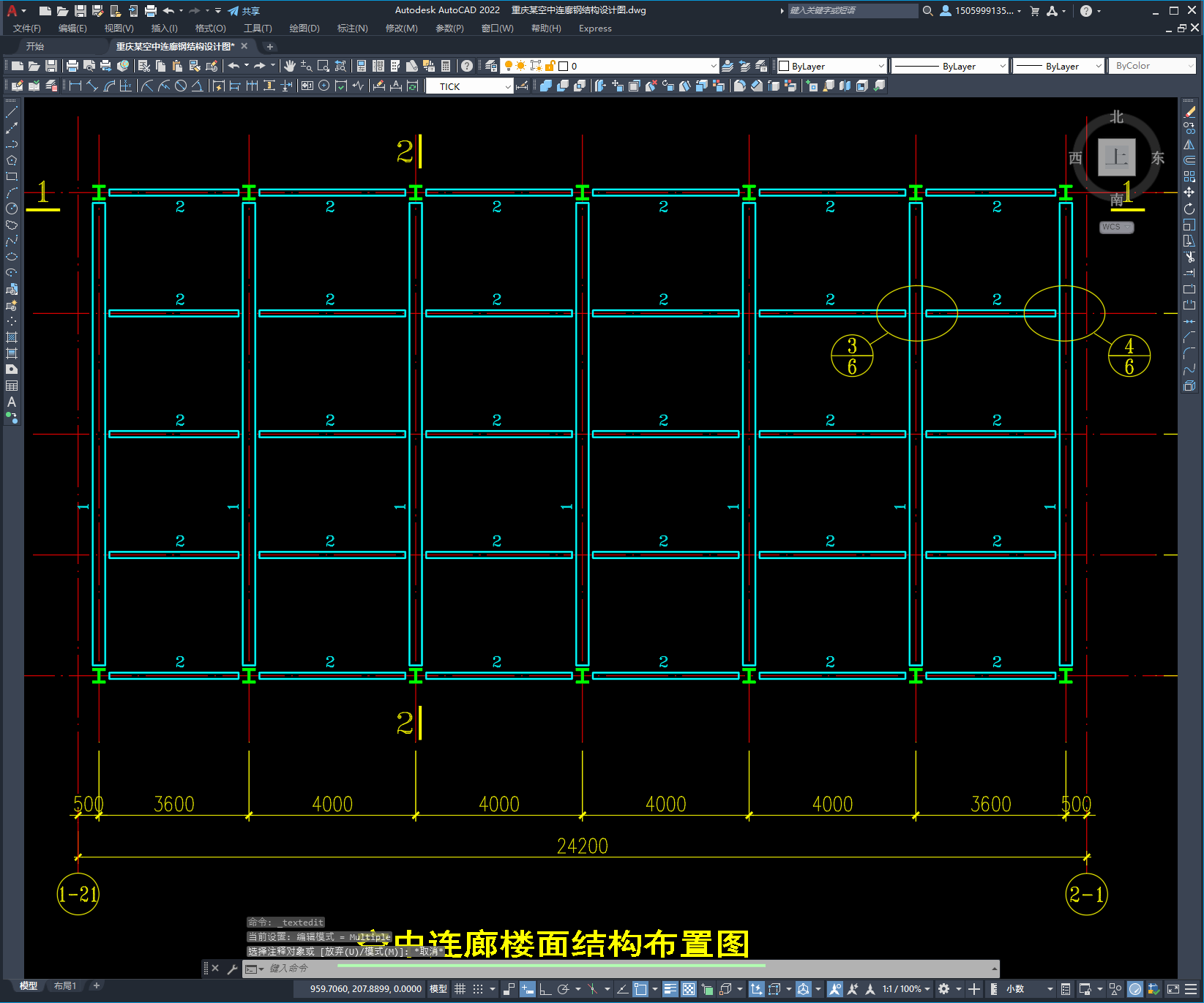Select the Circle draw tool

(12, 209)
